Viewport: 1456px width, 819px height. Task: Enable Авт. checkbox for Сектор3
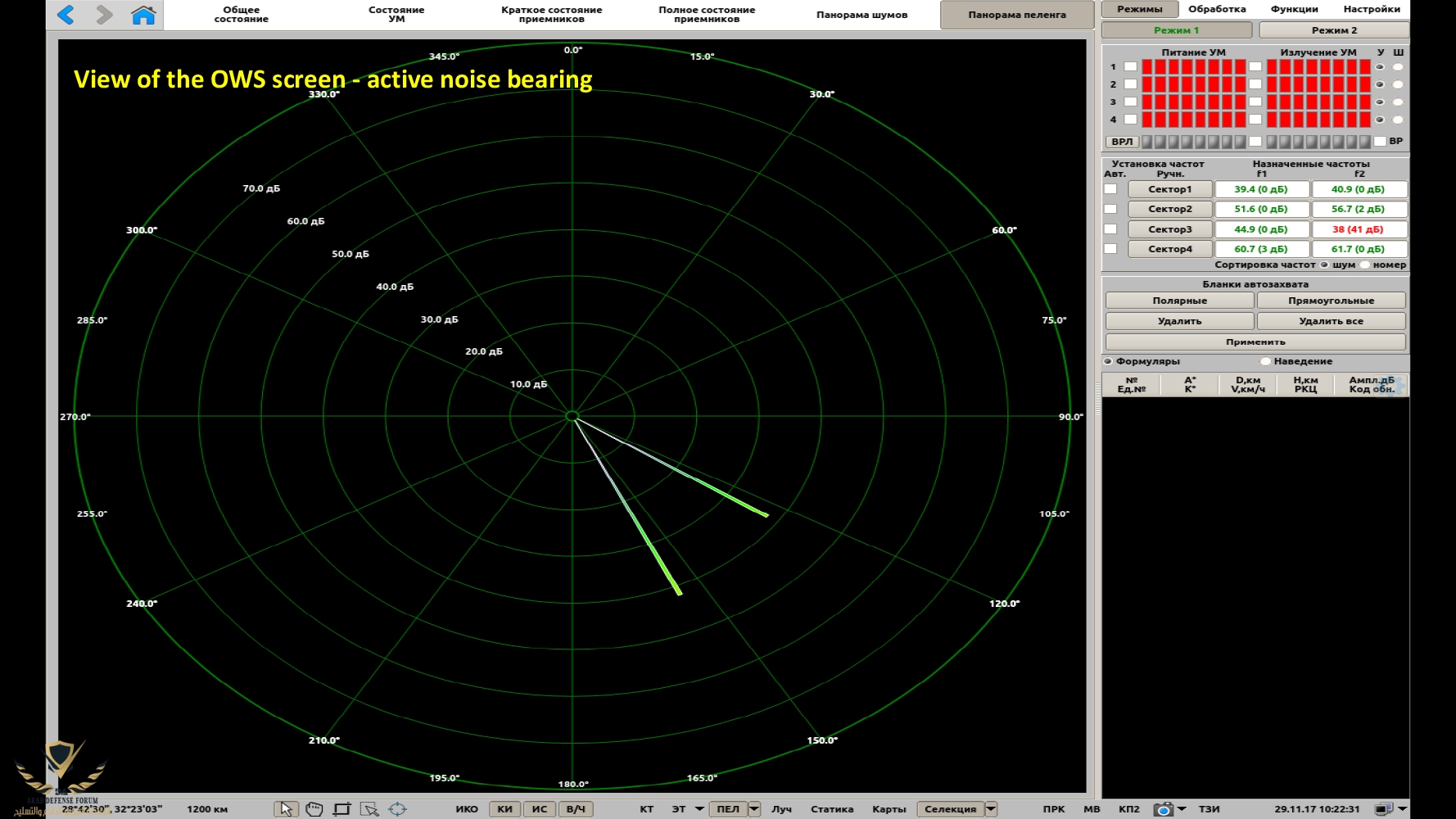[x=1110, y=229]
